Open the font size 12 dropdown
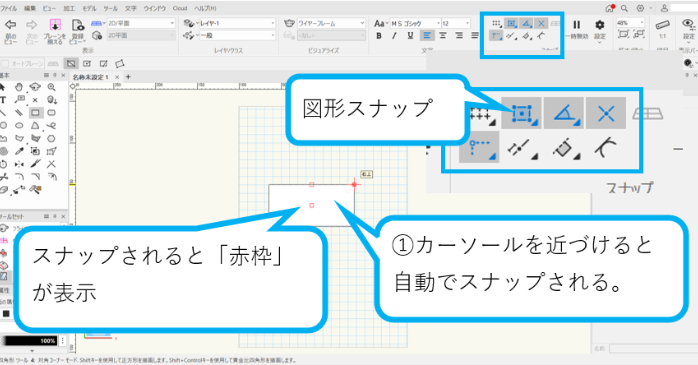 456,23
